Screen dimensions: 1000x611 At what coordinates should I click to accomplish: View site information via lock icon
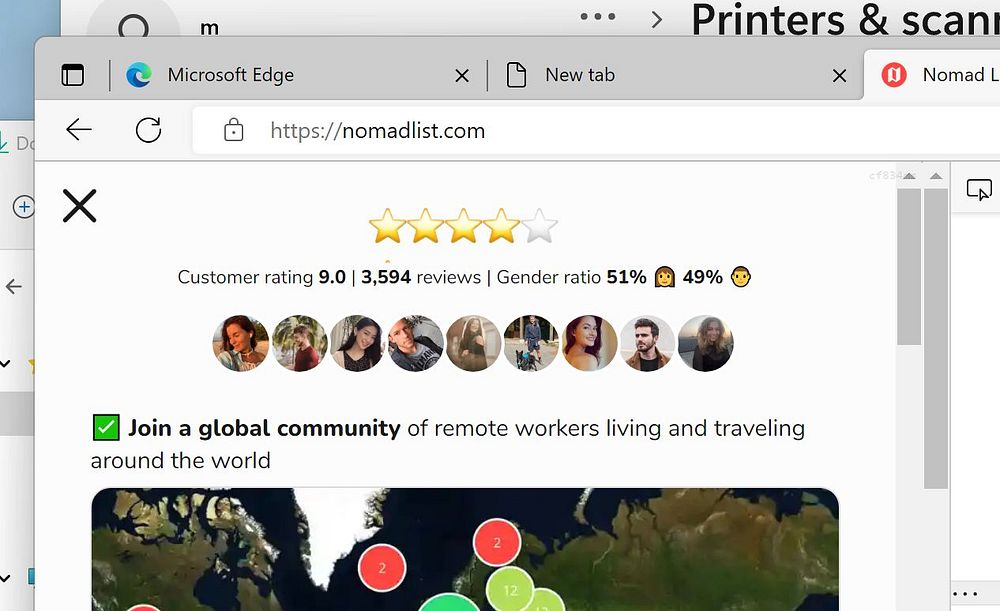233,130
